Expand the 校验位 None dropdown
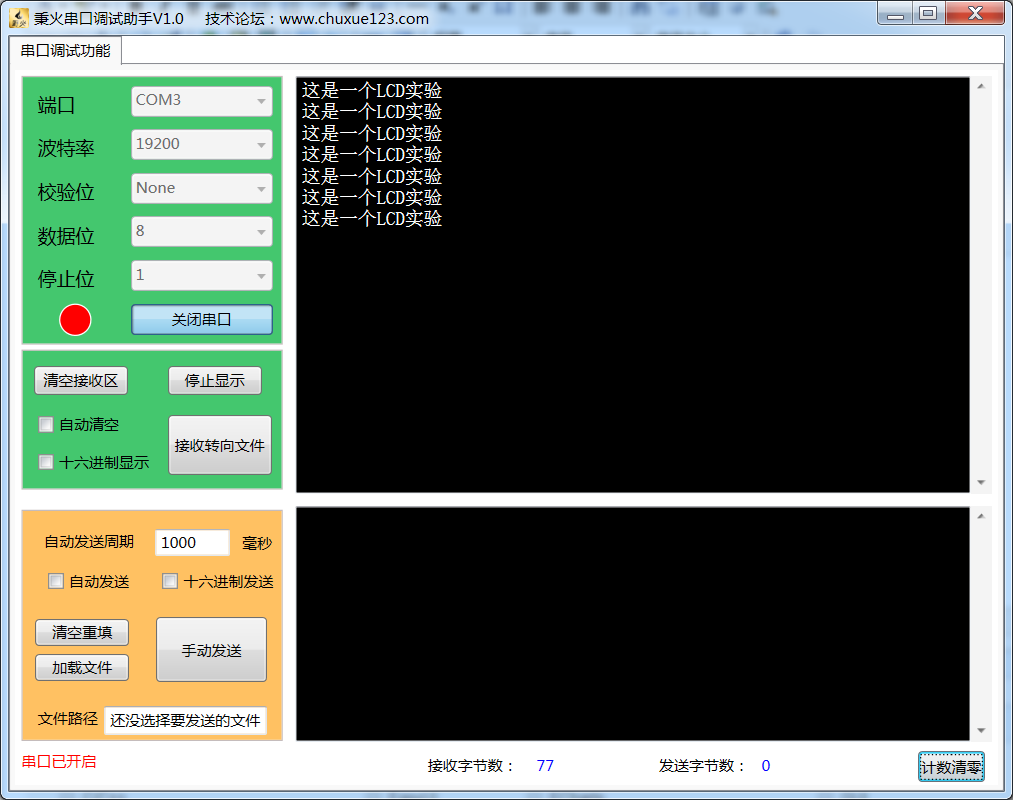Viewport: 1013px width, 800px height. [x=202, y=189]
